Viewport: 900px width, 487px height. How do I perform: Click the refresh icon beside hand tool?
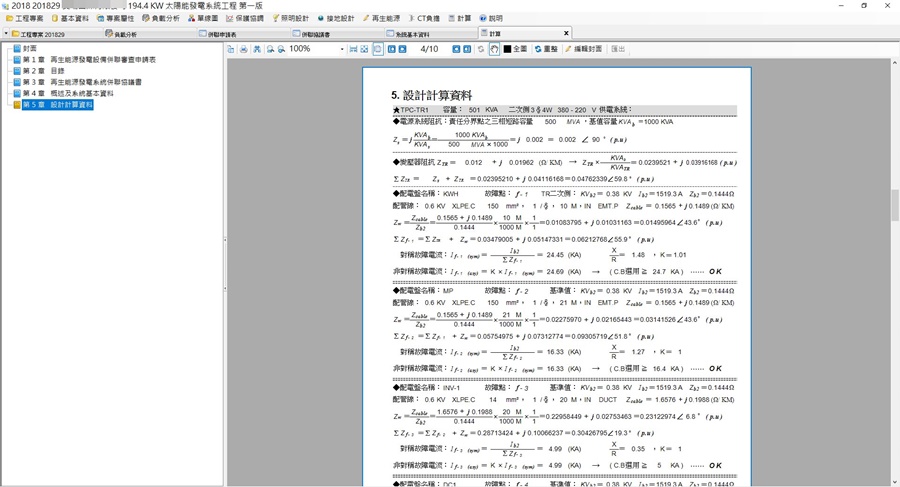pyautogui.click(x=481, y=49)
